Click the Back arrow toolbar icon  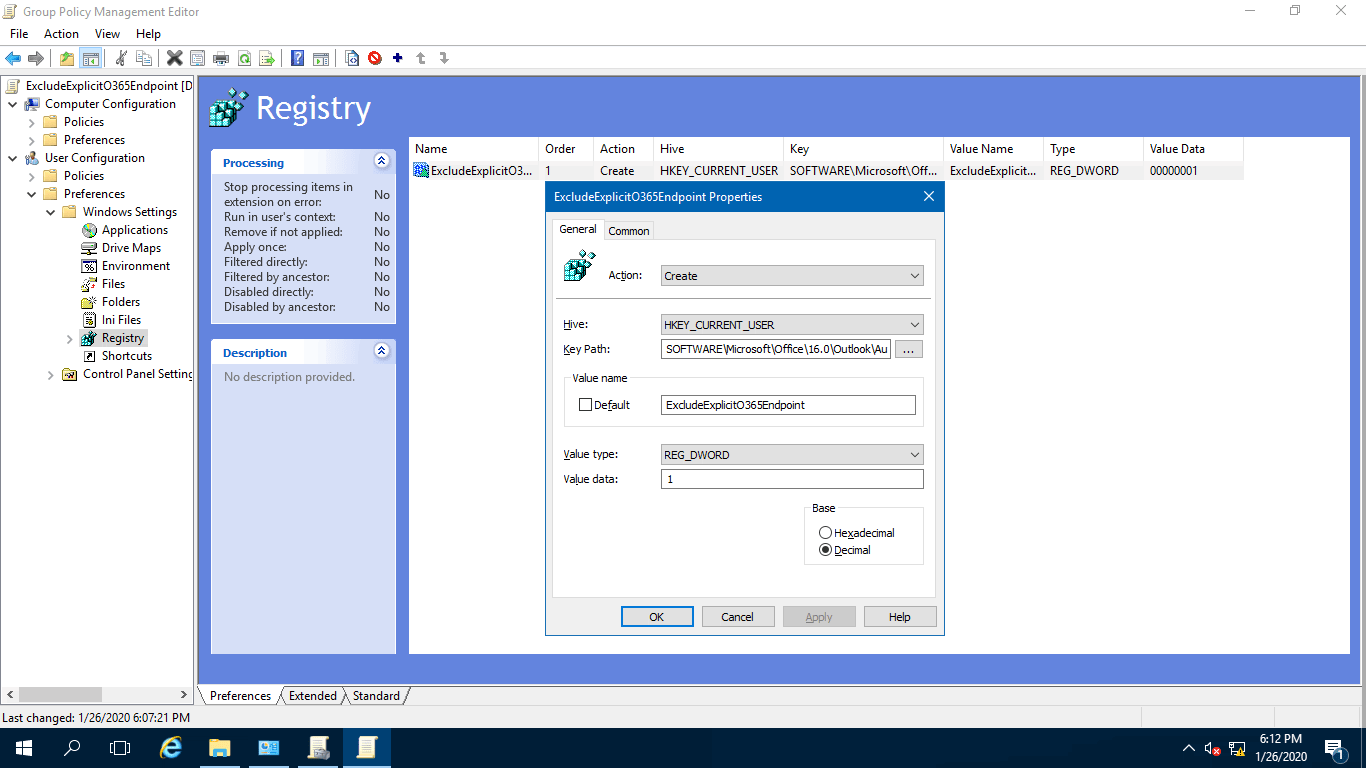click(x=13, y=58)
